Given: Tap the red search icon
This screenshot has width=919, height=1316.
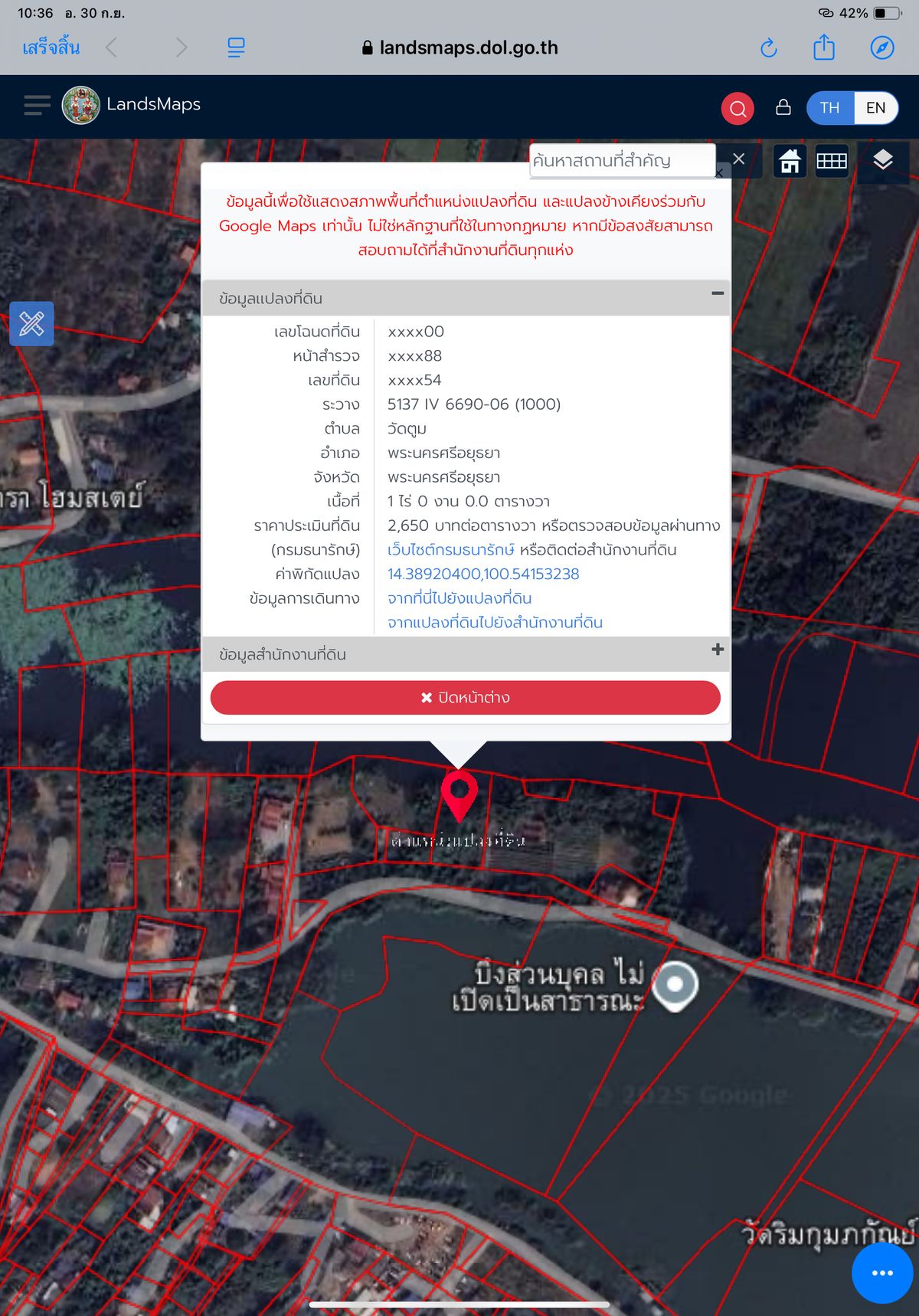Looking at the screenshot, I should 737,108.
